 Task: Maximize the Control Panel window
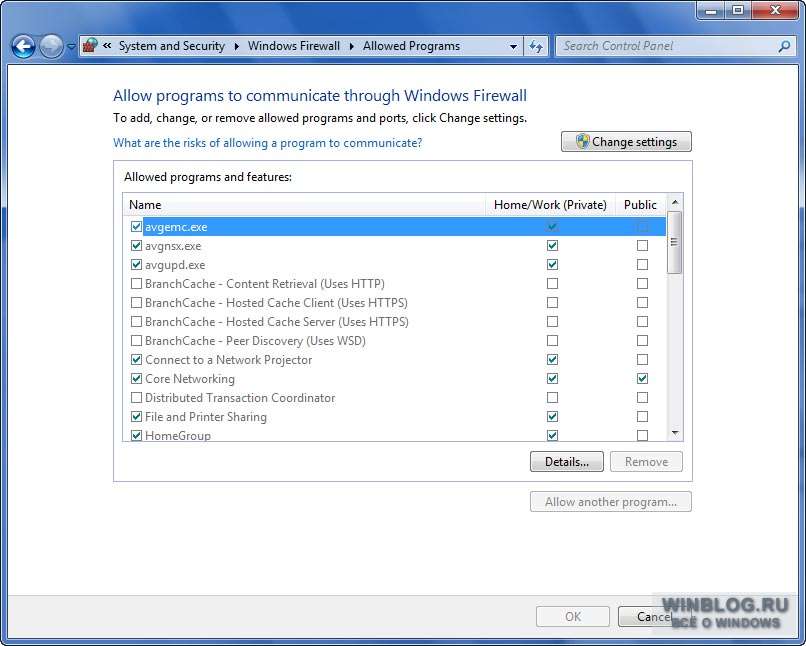pos(738,10)
